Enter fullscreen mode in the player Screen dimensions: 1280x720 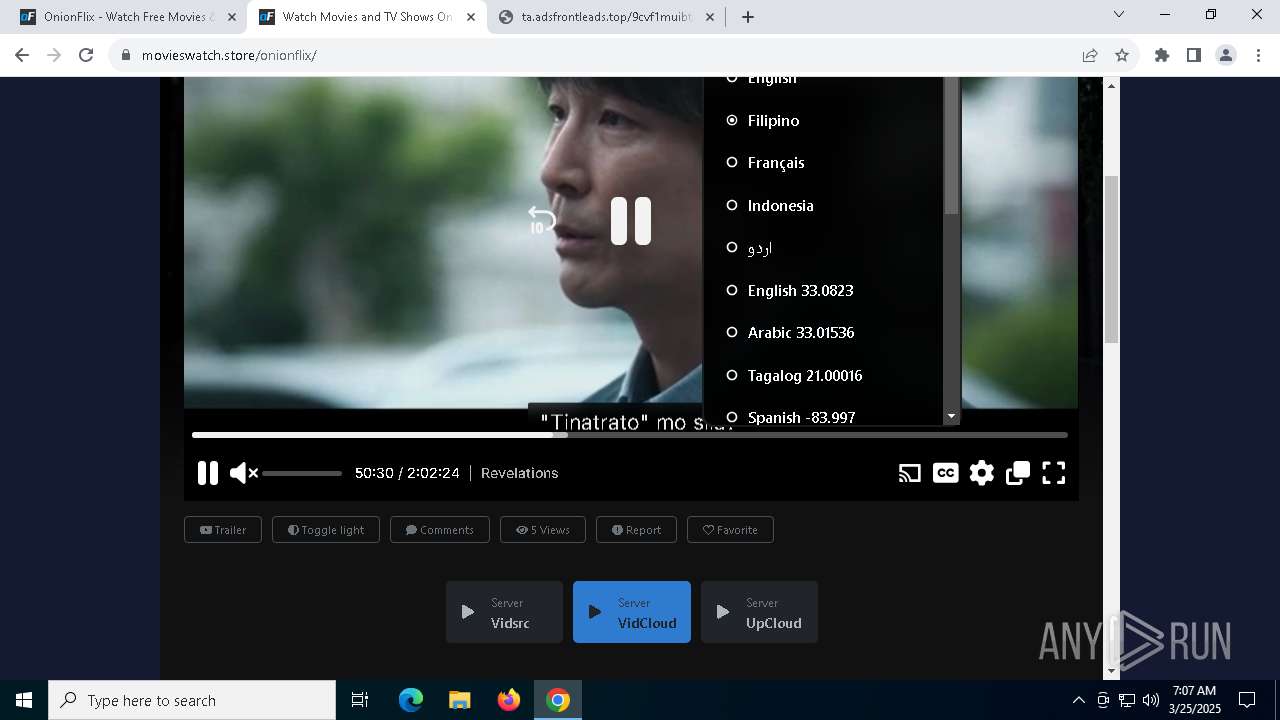[x=1054, y=473]
